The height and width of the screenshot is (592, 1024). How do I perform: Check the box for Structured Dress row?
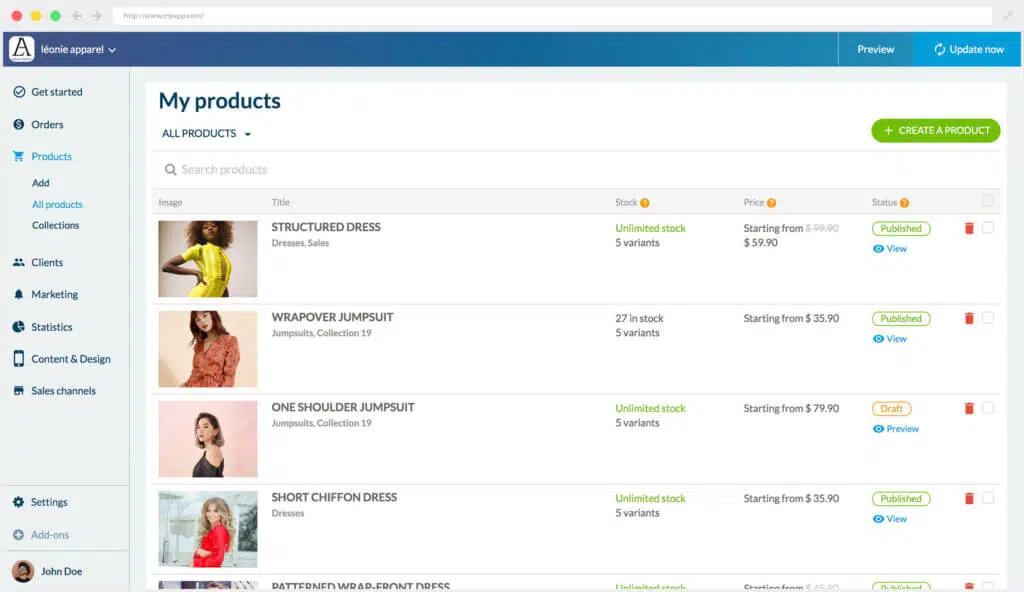coord(988,228)
